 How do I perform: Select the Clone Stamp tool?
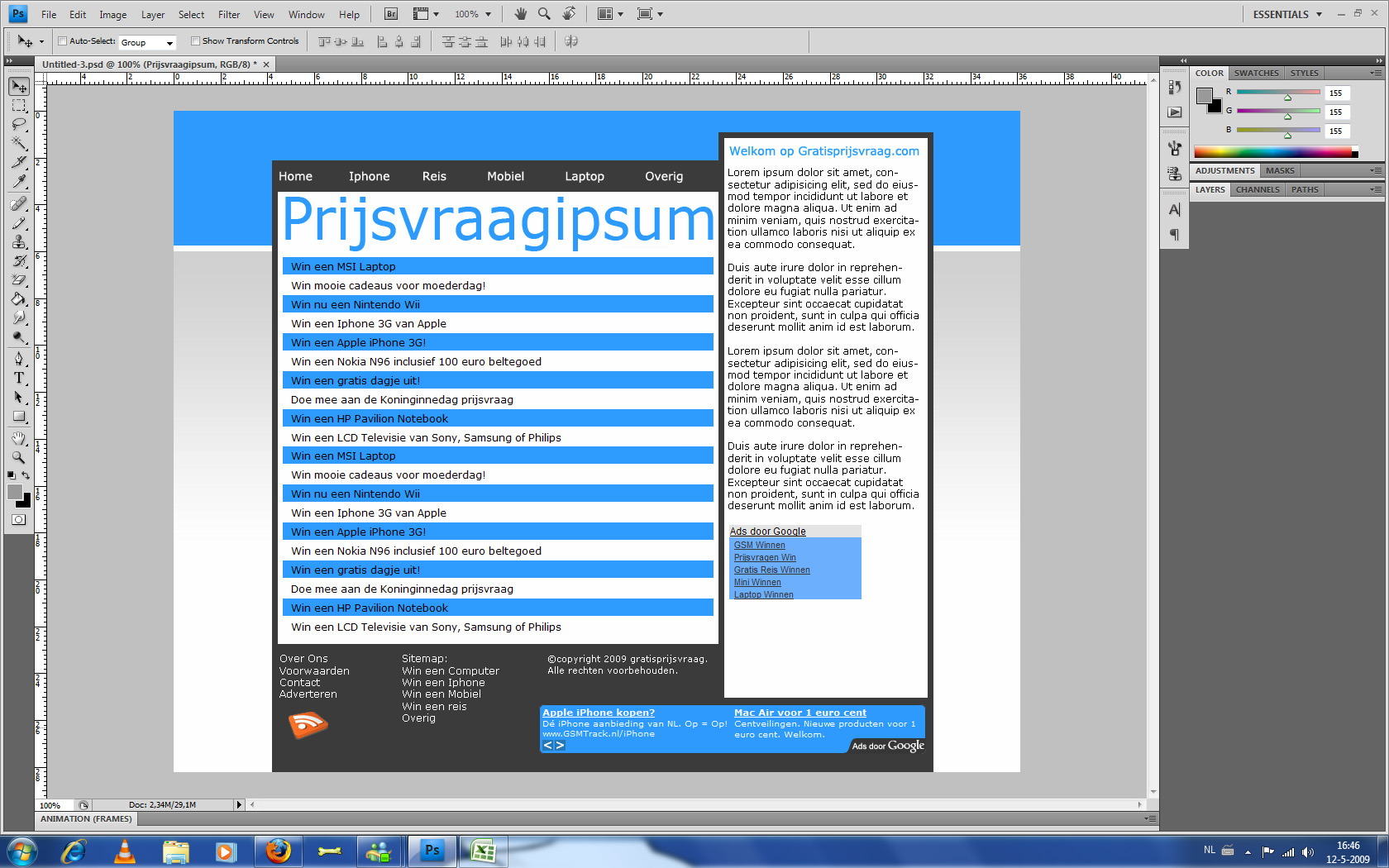pos(19,242)
